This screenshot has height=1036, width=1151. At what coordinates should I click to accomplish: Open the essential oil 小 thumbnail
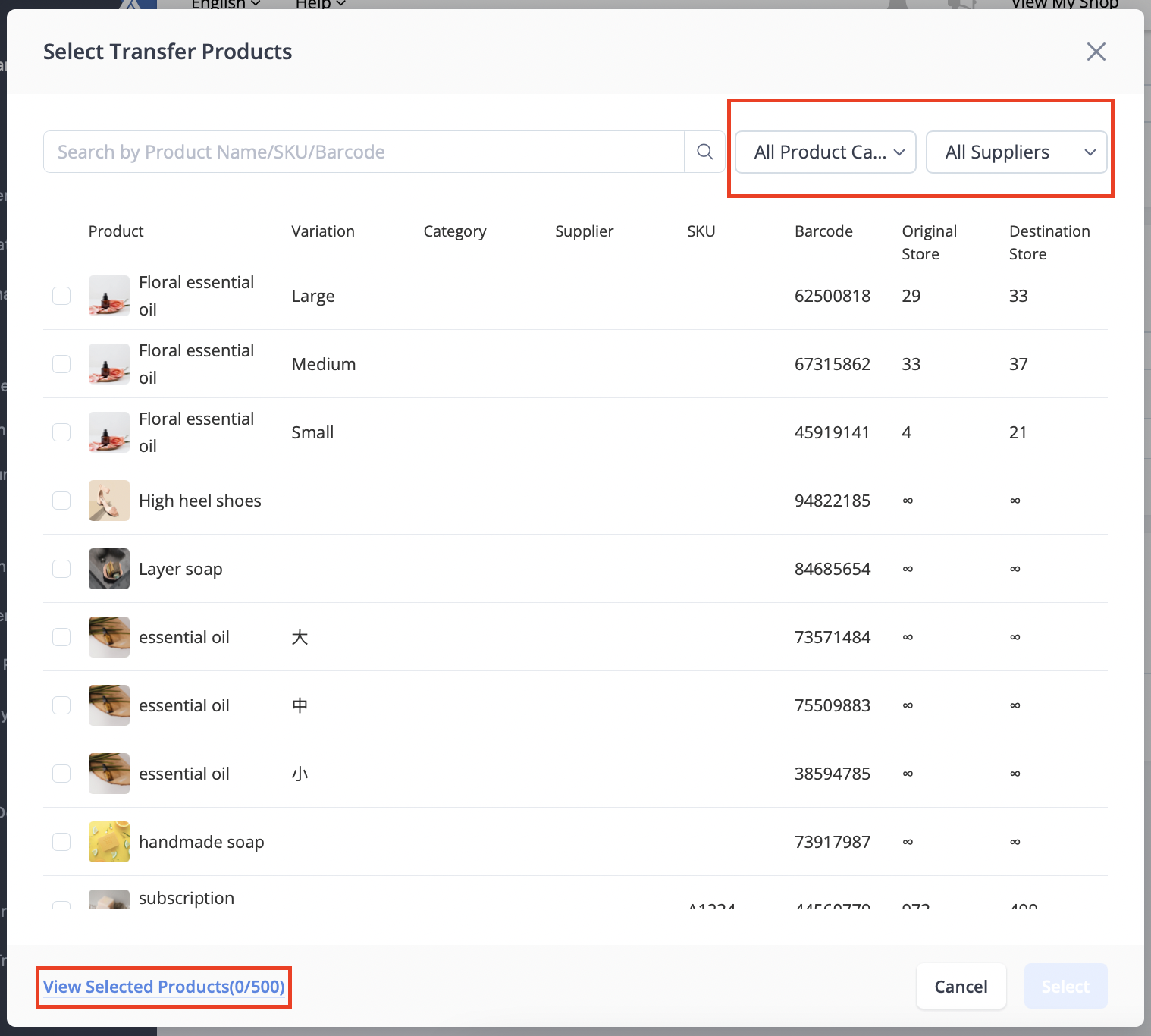tap(108, 774)
